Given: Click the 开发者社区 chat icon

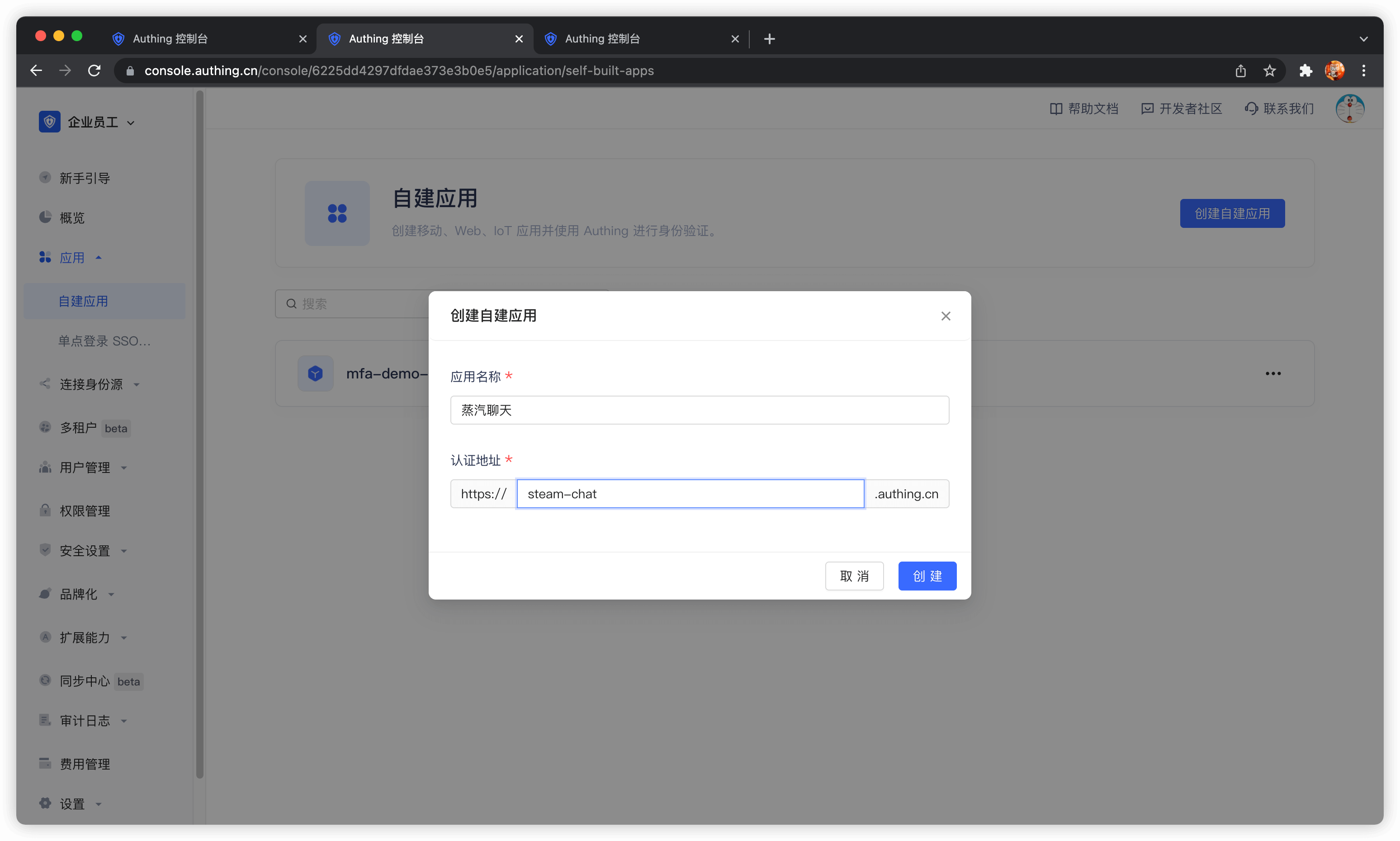Looking at the screenshot, I should [1147, 109].
